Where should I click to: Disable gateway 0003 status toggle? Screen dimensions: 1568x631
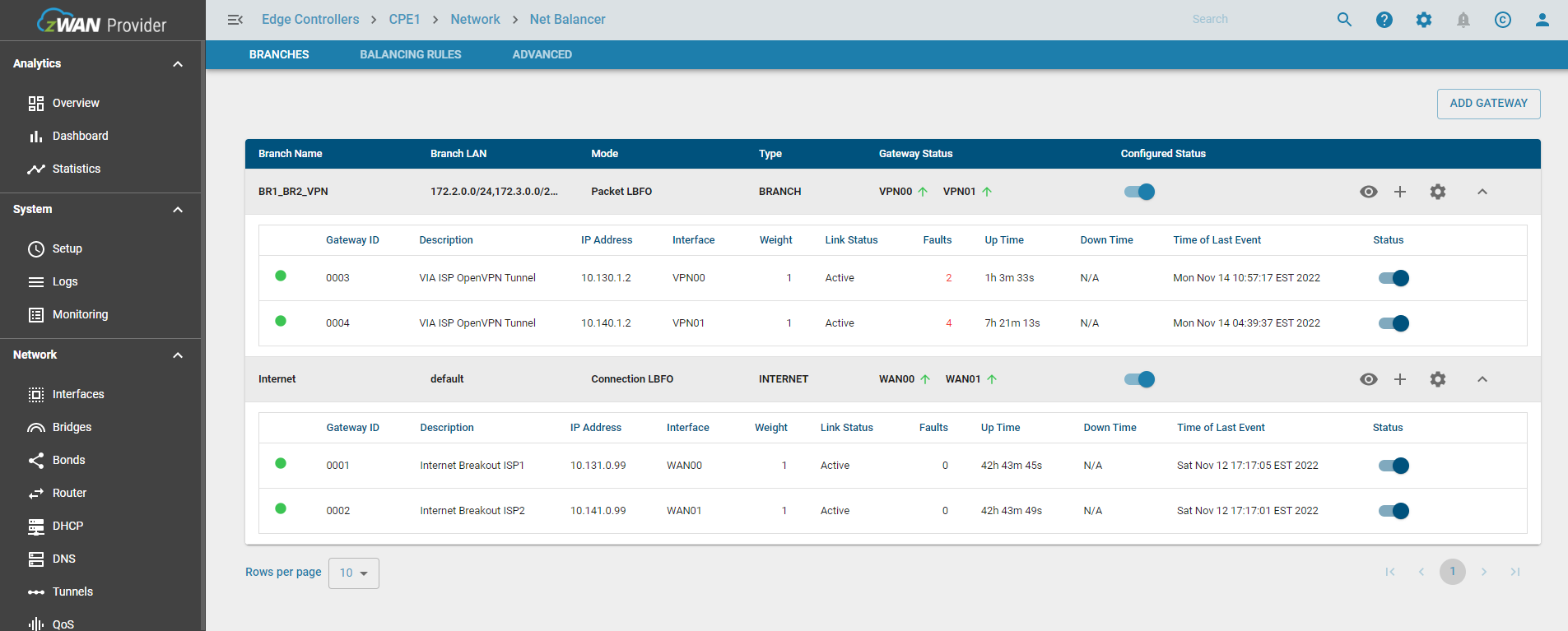click(1394, 278)
